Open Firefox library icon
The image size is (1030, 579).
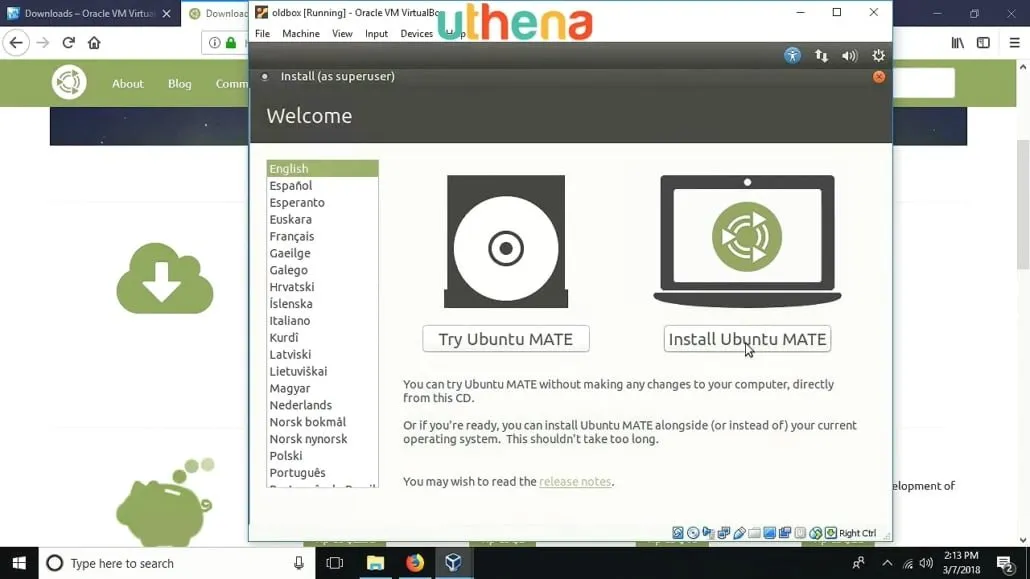click(957, 43)
